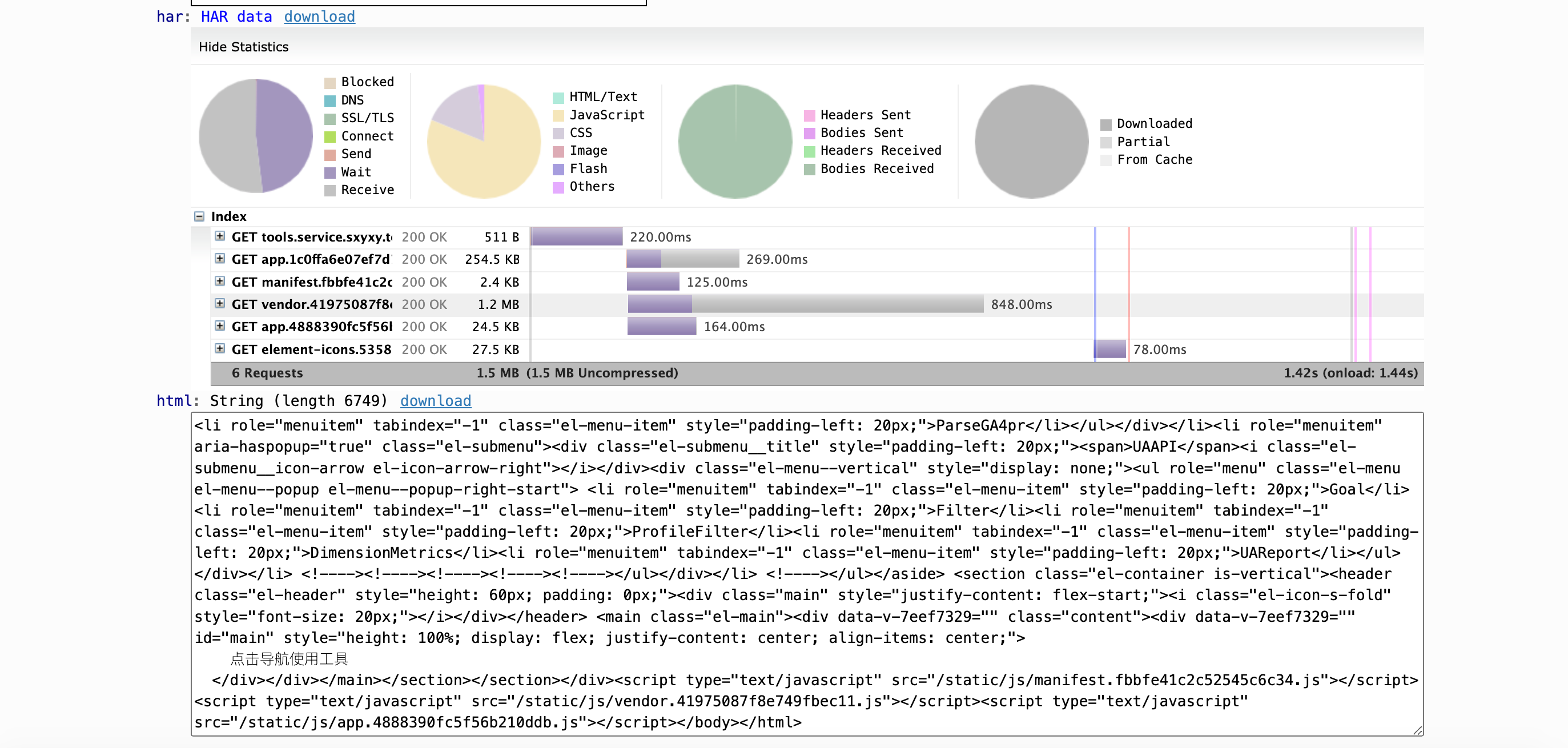Download the html string

(436, 400)
